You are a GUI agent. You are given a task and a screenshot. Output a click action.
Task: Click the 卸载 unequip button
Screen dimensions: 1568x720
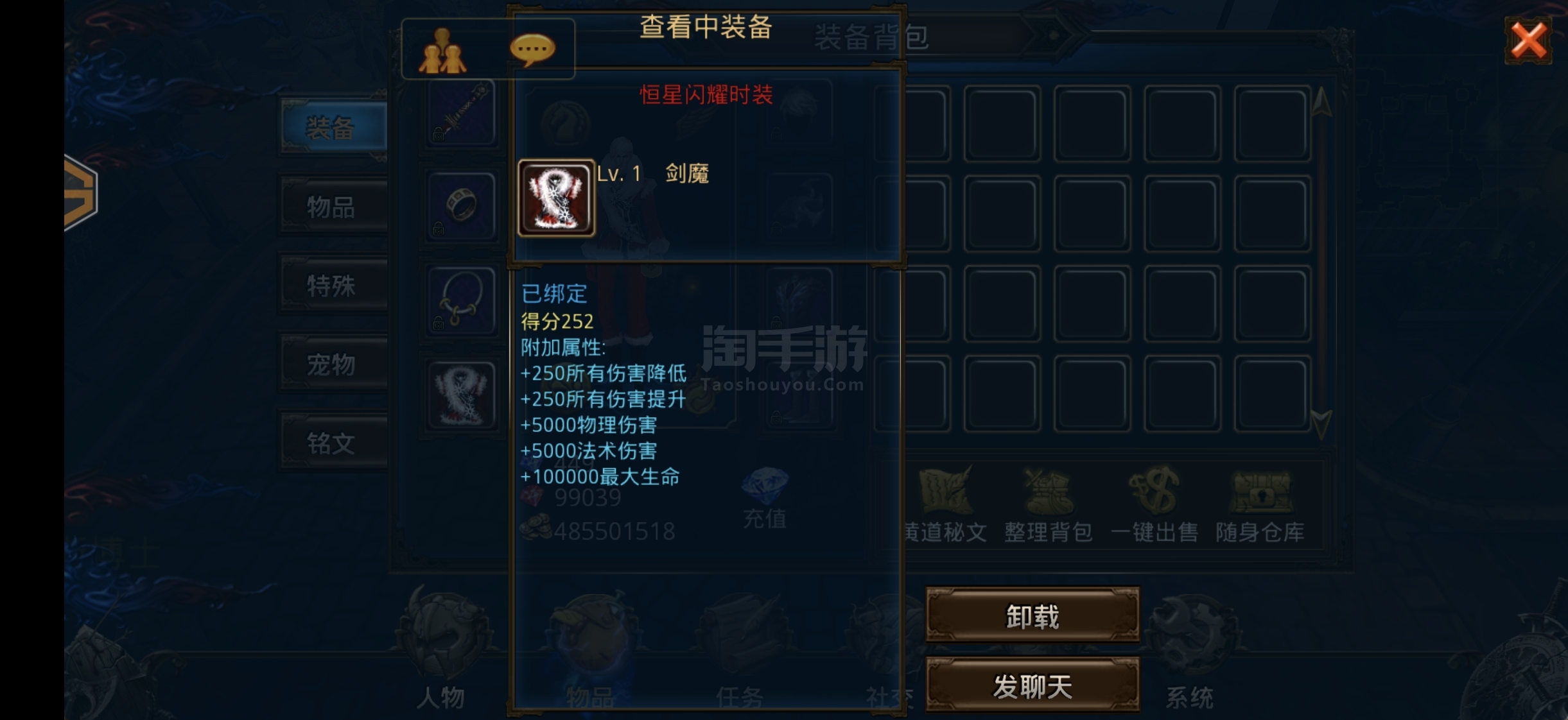point(1032,615)
